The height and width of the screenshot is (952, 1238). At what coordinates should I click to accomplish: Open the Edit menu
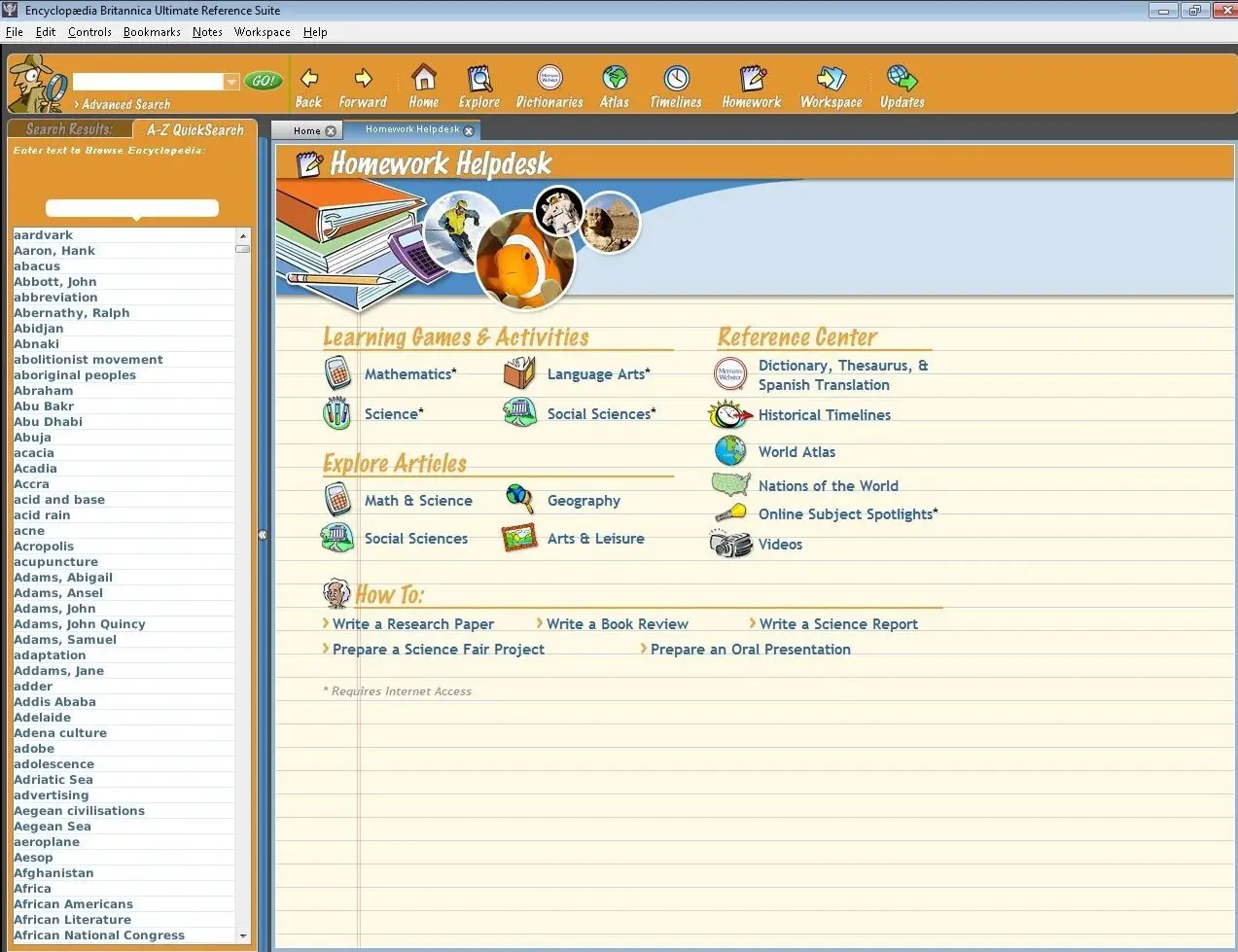[x=46, y=32]
